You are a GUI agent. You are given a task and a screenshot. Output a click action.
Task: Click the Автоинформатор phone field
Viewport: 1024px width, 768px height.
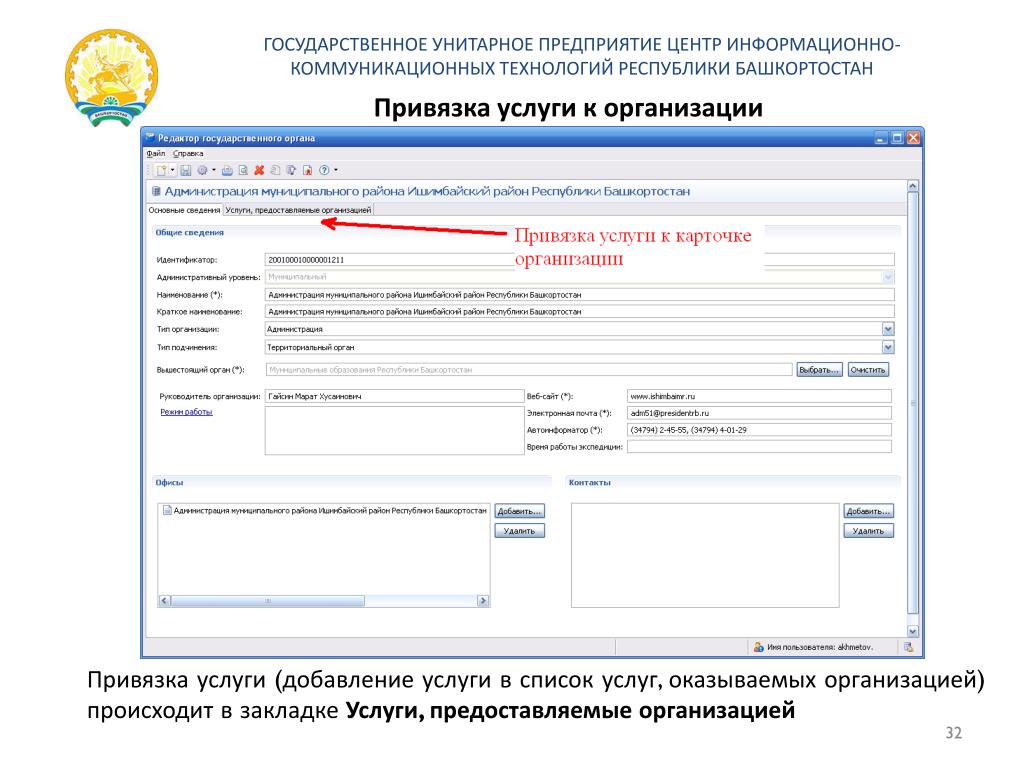point(759,430)
